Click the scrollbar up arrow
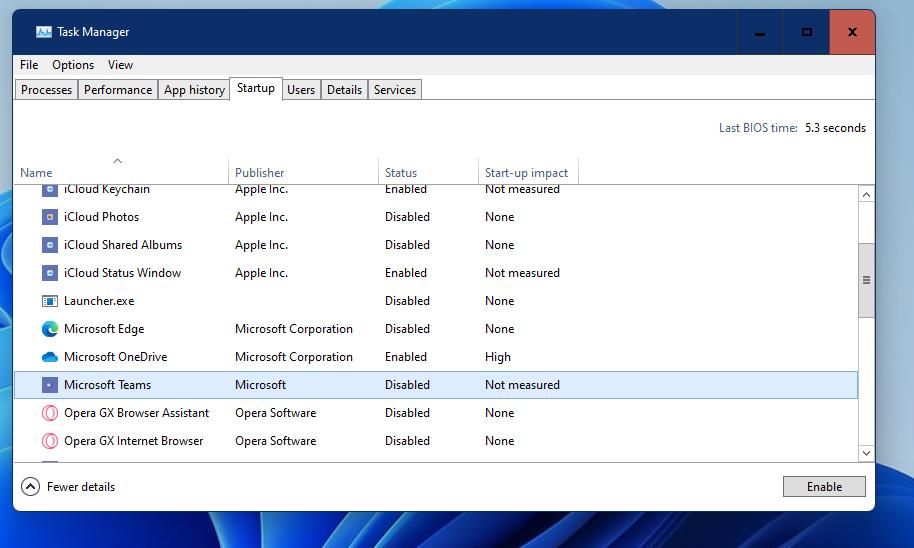Screen dimensions: 914x548 coord(866,195)
